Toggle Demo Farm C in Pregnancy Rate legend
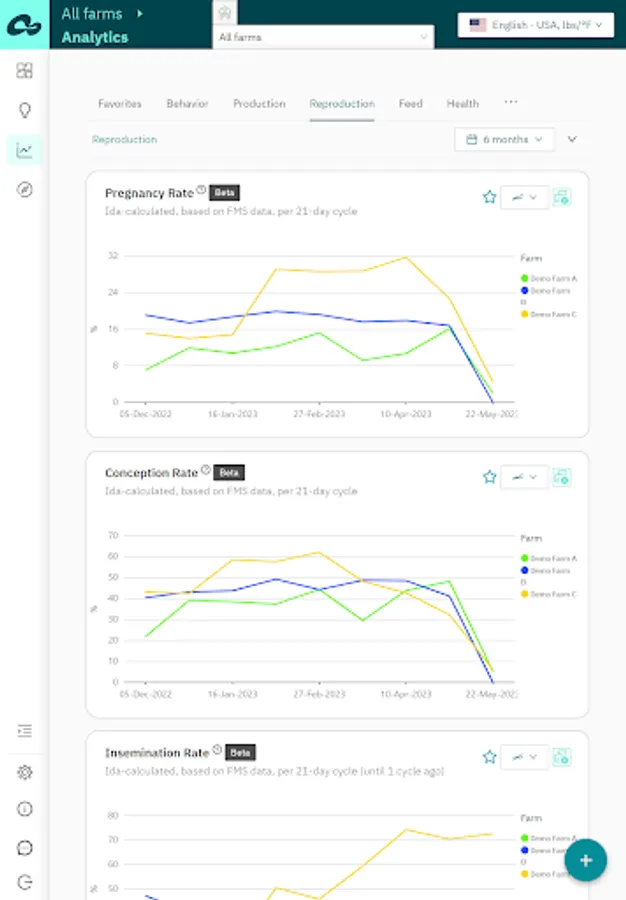The height and width of the screenshot is (900, 626). 549,315
